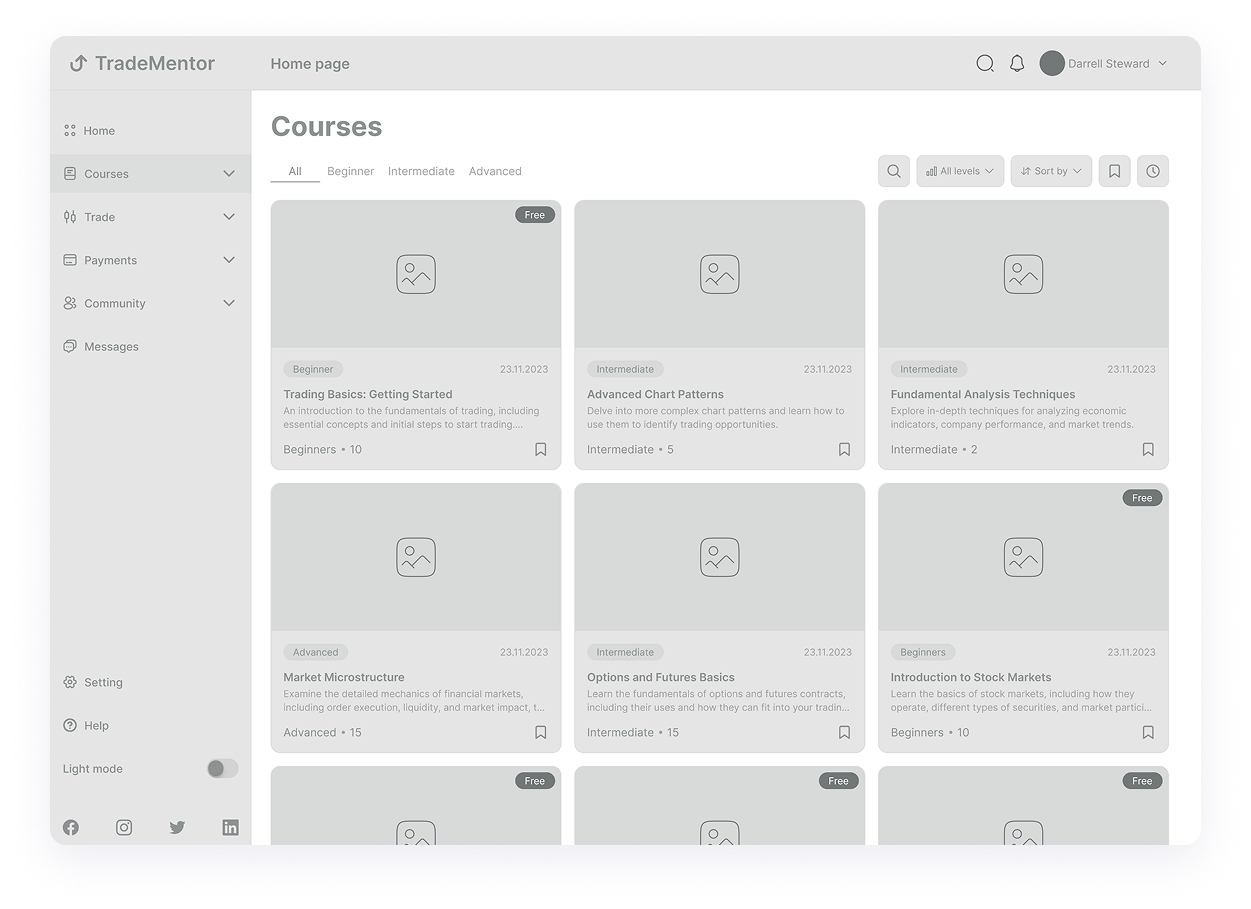Open Options and Futures Basics thumbnail
1251x909 pixels.
720,557
